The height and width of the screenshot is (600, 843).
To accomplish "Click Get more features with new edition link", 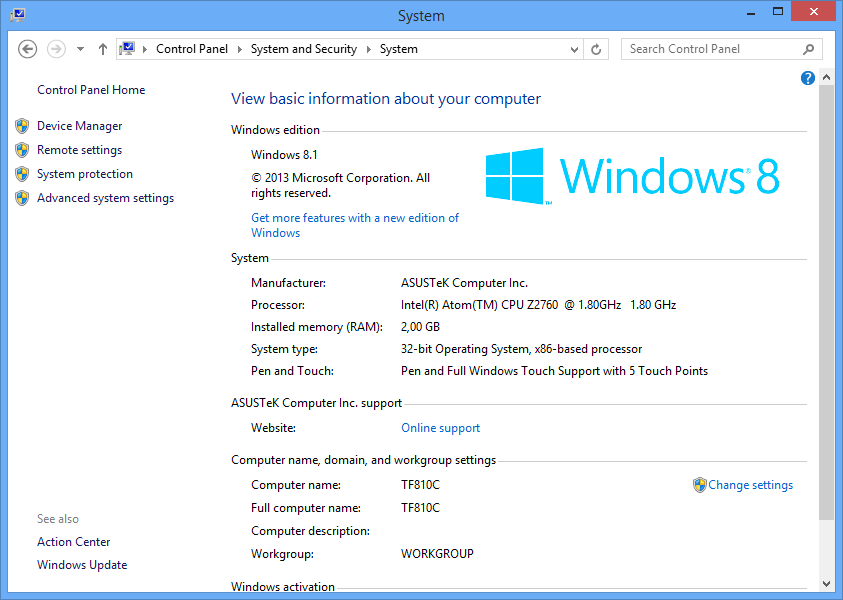I will 355,225.
